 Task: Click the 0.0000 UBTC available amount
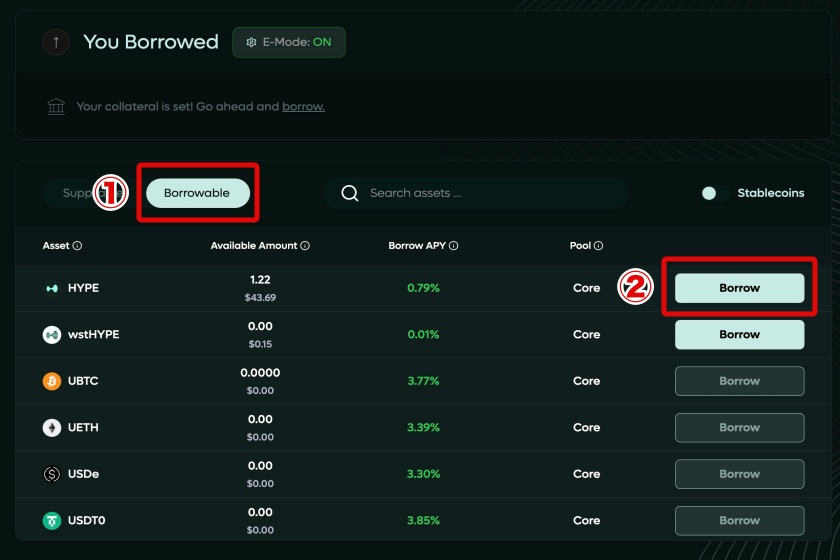coord(260,373)
